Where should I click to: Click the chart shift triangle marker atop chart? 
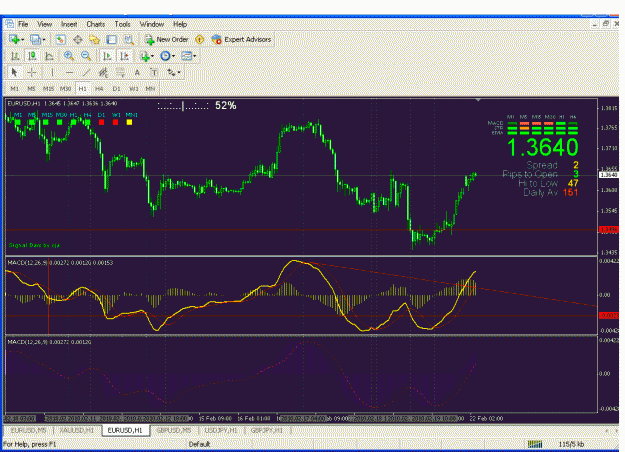[x=478, y=100]
